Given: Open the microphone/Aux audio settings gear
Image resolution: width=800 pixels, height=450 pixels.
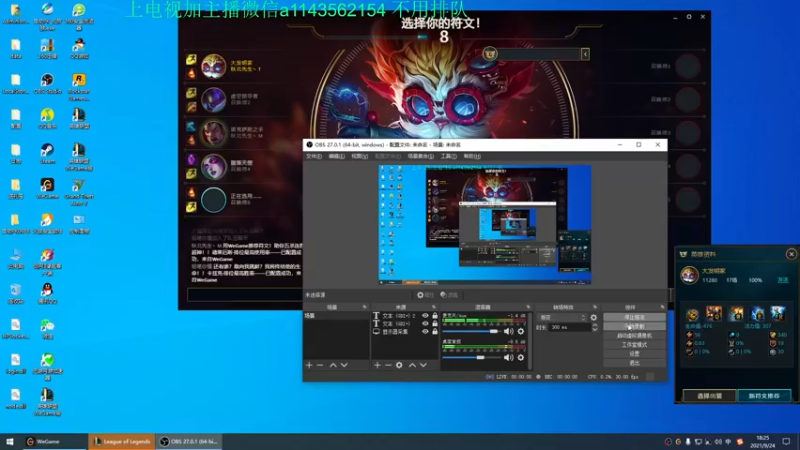Looking at the screenshot, I should pyautogui.click(x=521, y=332).
